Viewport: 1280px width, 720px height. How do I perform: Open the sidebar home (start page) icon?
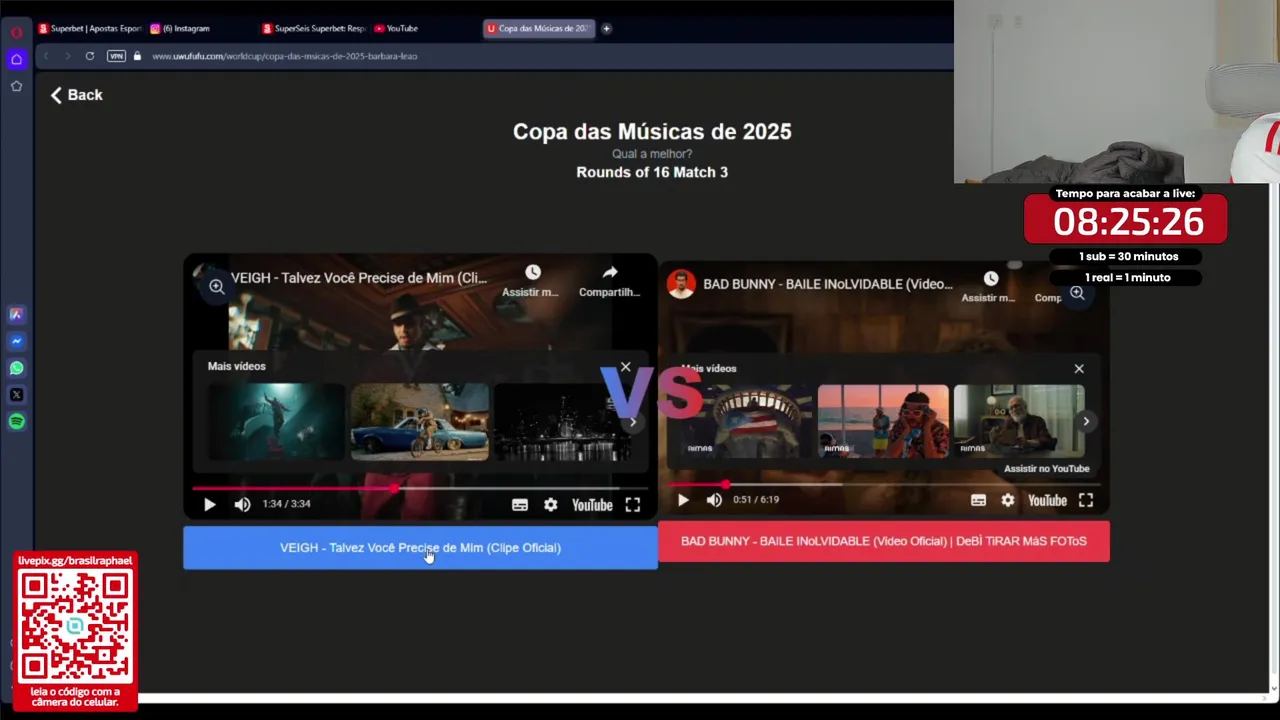[x=16, y=59]
